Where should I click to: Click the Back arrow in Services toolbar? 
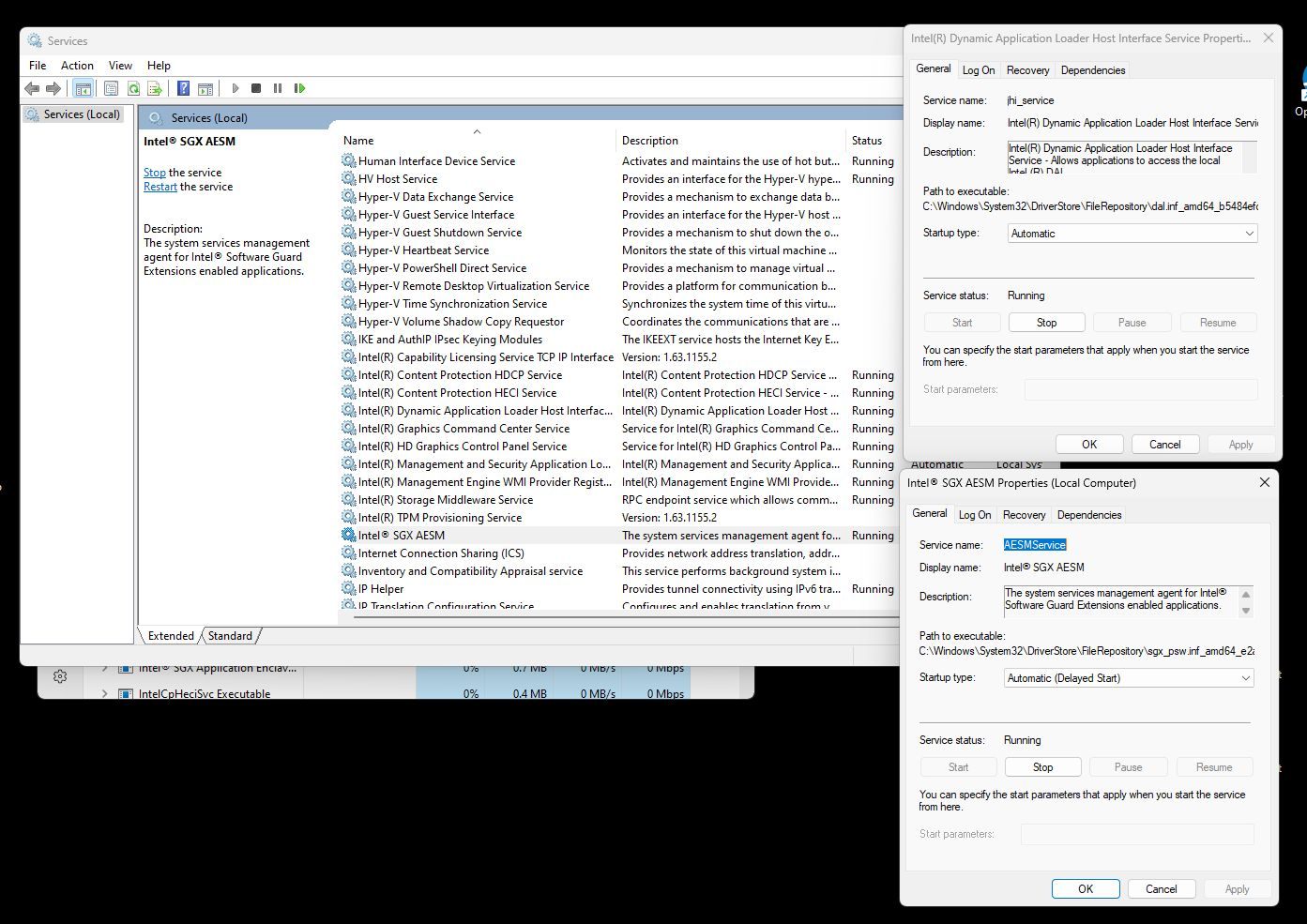[32, 88]
